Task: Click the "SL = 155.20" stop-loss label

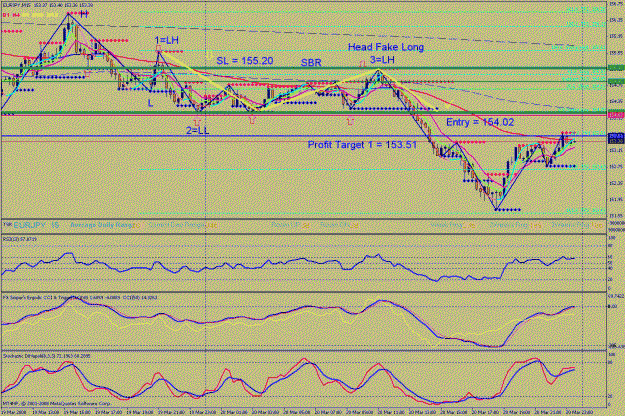Action: point(245,61)
